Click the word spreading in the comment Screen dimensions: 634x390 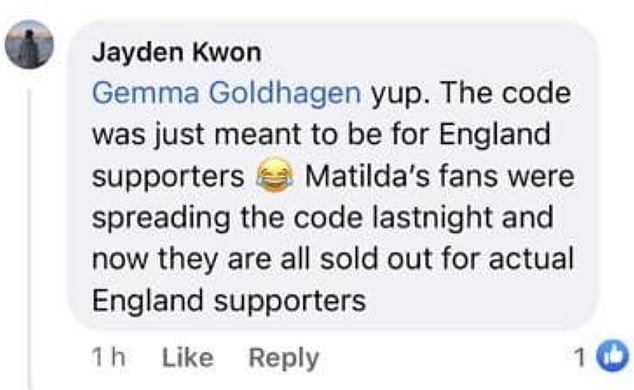[161, 219]
